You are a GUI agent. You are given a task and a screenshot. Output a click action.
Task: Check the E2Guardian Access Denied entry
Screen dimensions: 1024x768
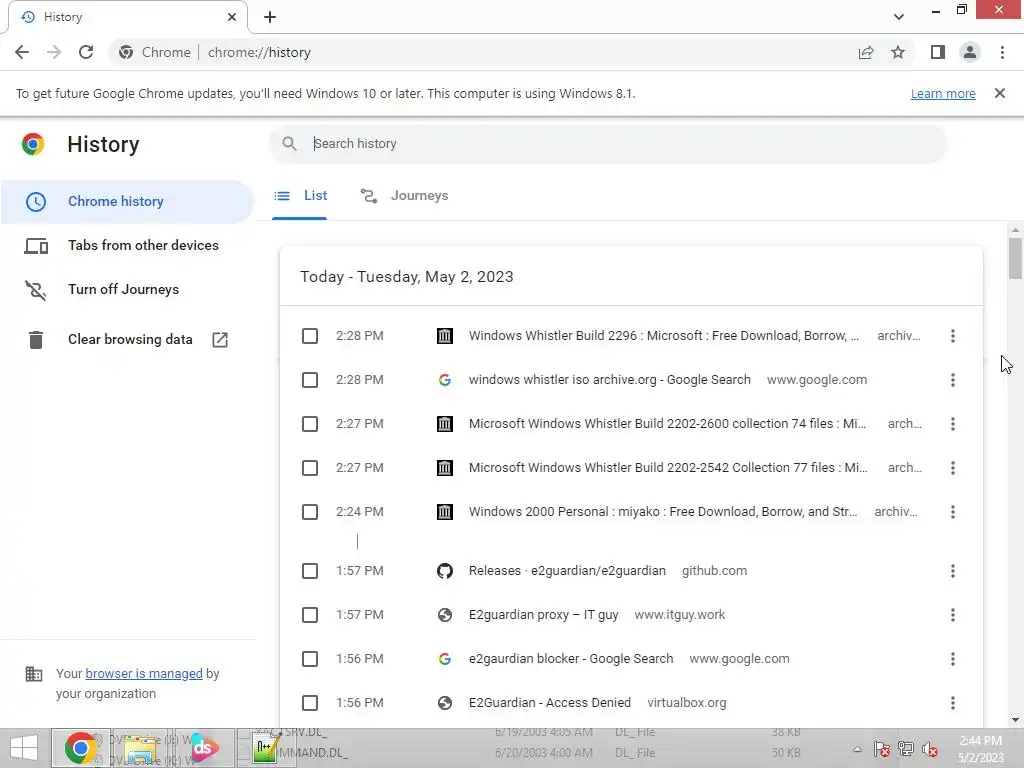click(310, 703)
